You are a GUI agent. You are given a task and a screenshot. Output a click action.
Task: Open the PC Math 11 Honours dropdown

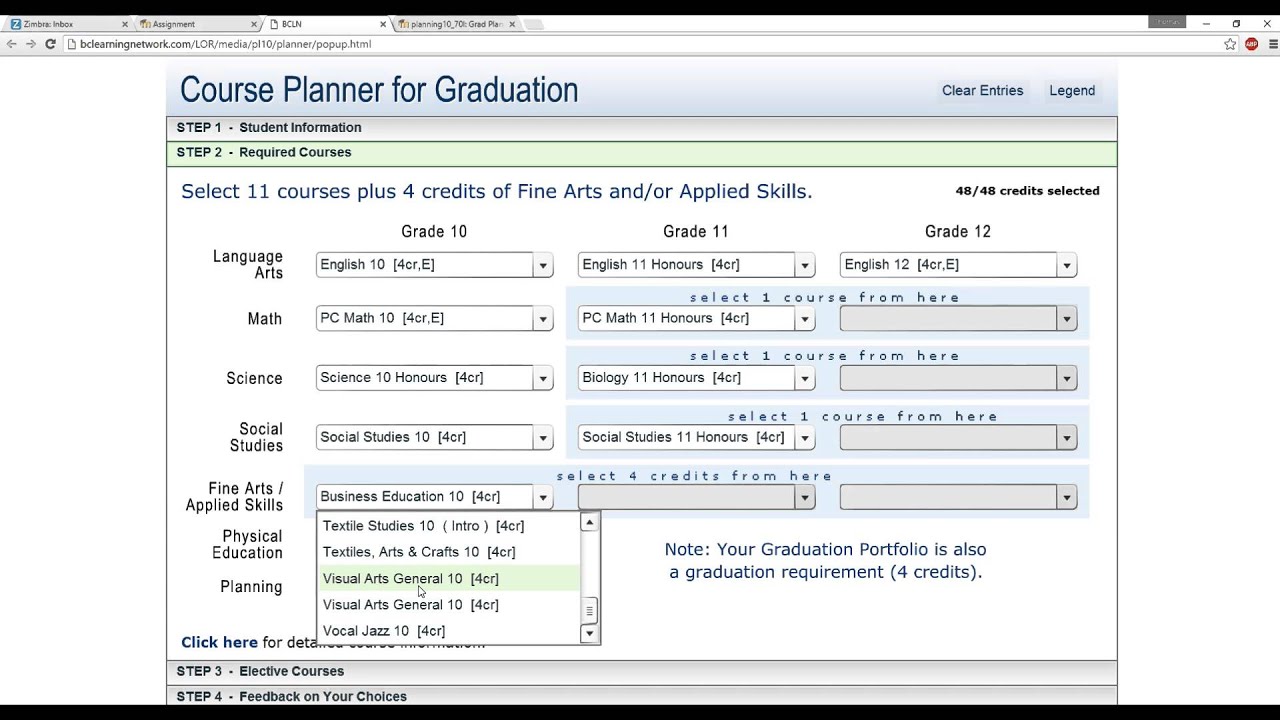tap(805, 319)
